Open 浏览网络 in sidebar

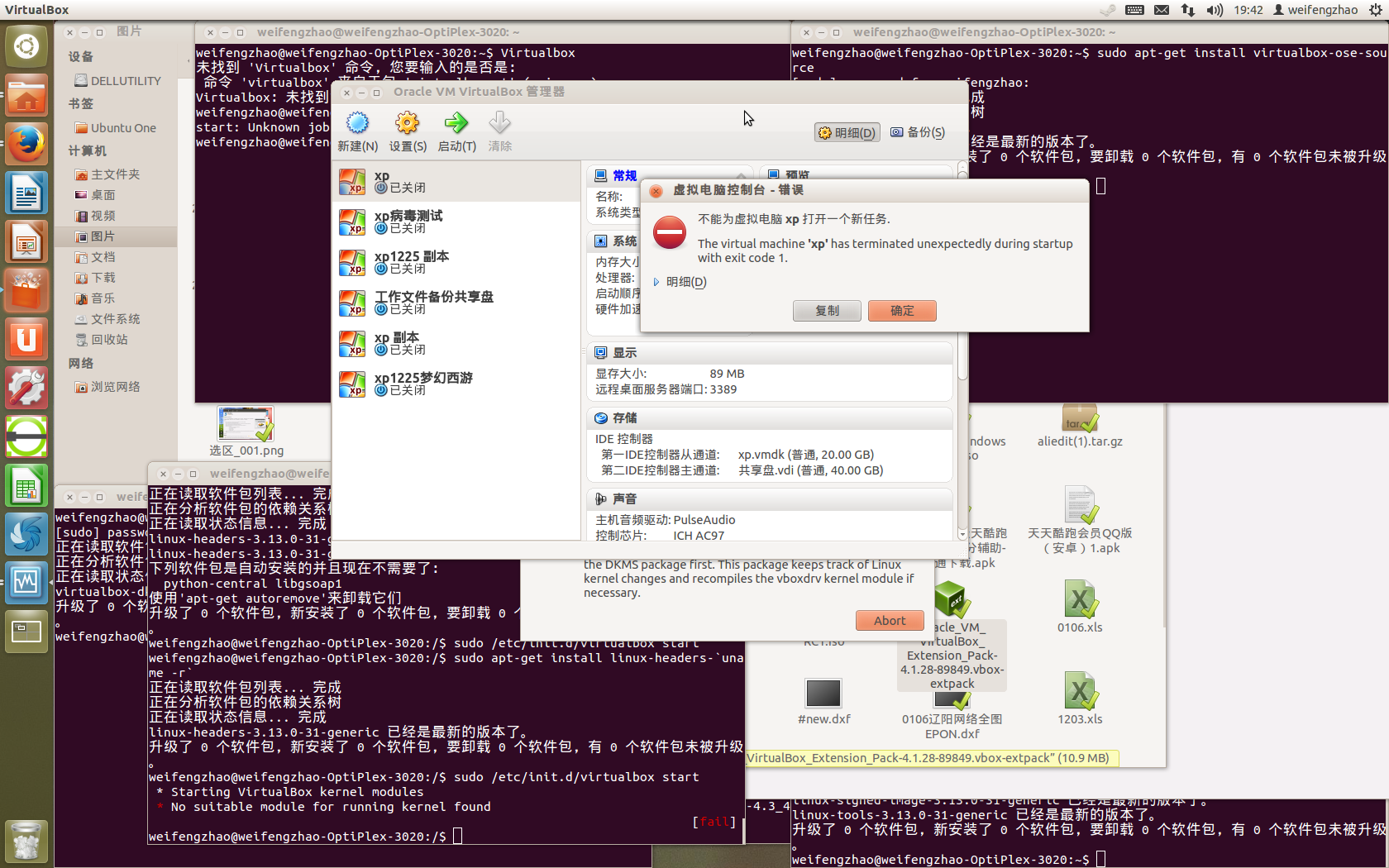pos(107,387)
